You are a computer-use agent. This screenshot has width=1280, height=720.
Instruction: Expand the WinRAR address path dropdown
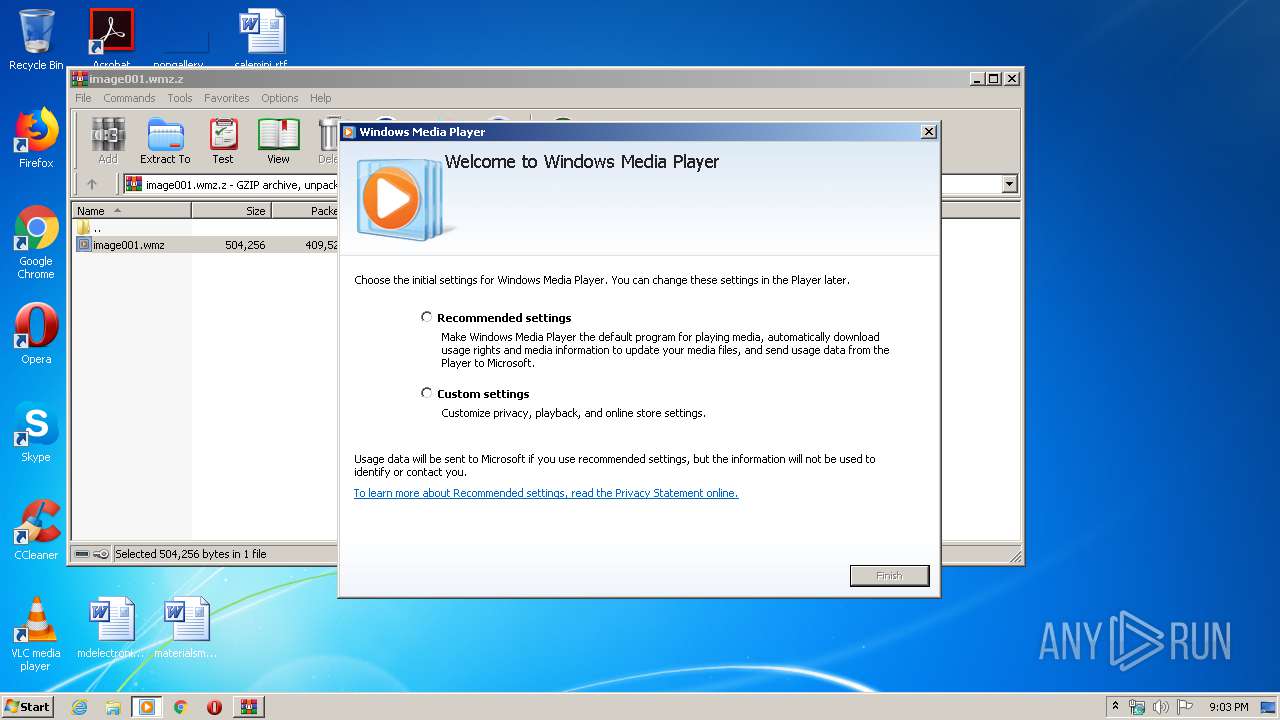point(1009,184)
